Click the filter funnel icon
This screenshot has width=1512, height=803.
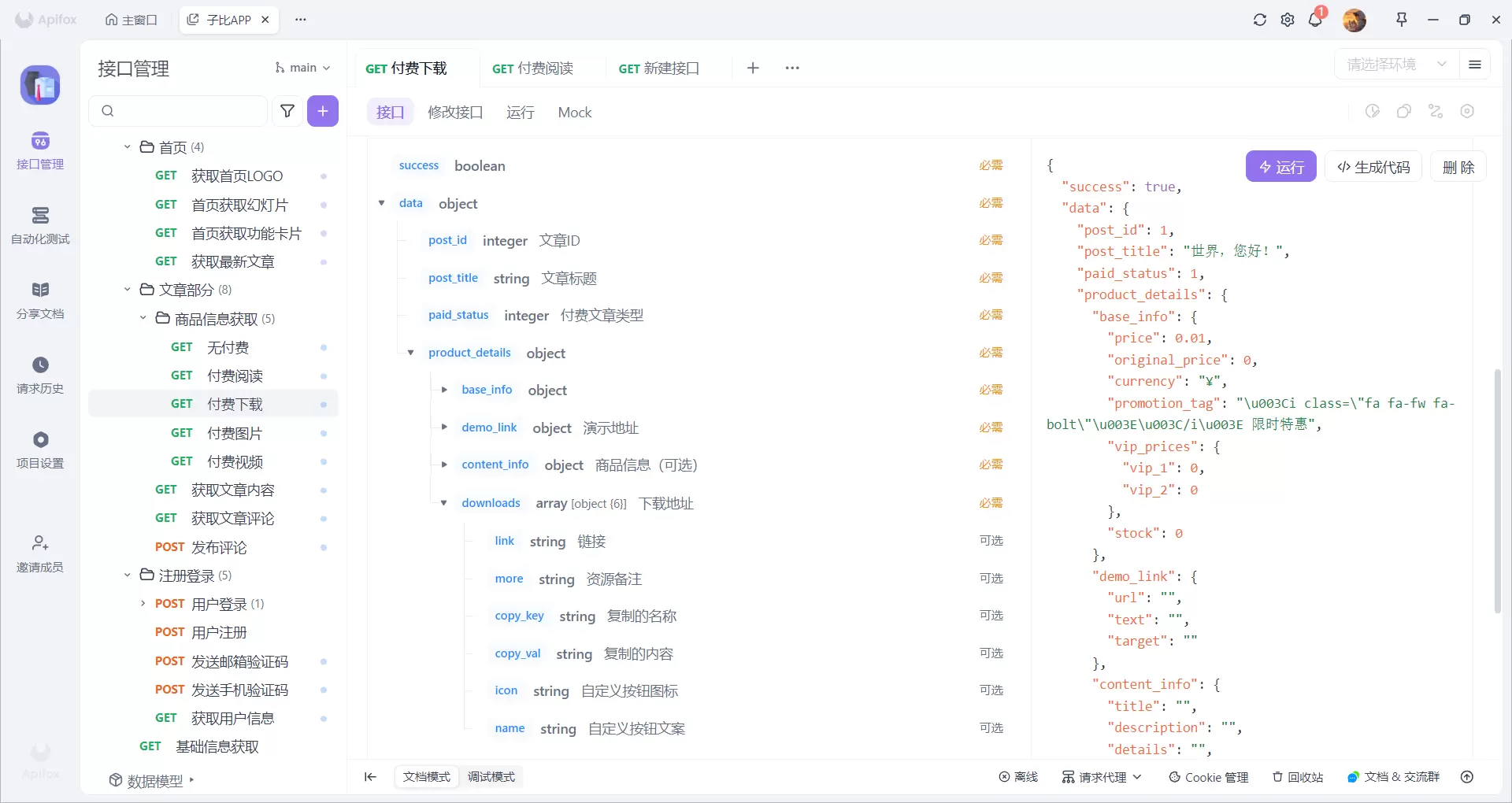click(x=287, y=111)
